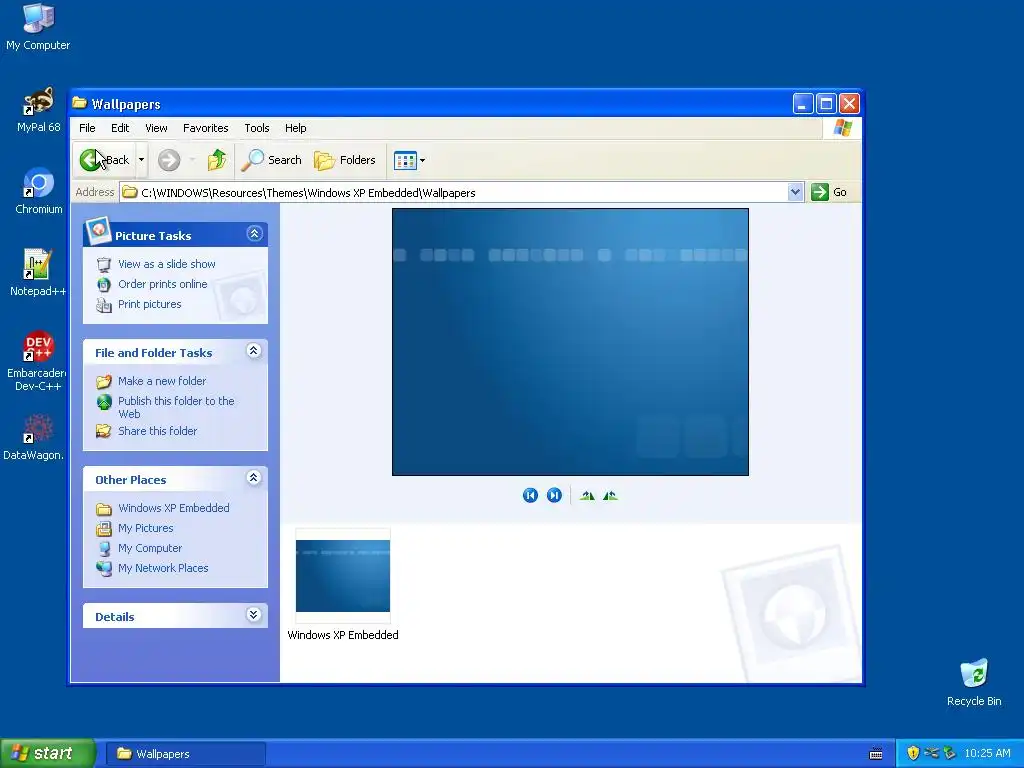The width and height of the screenshot is (1024, 768).
Task: Rotate the image counterclockwise
Action: [610, 496]
